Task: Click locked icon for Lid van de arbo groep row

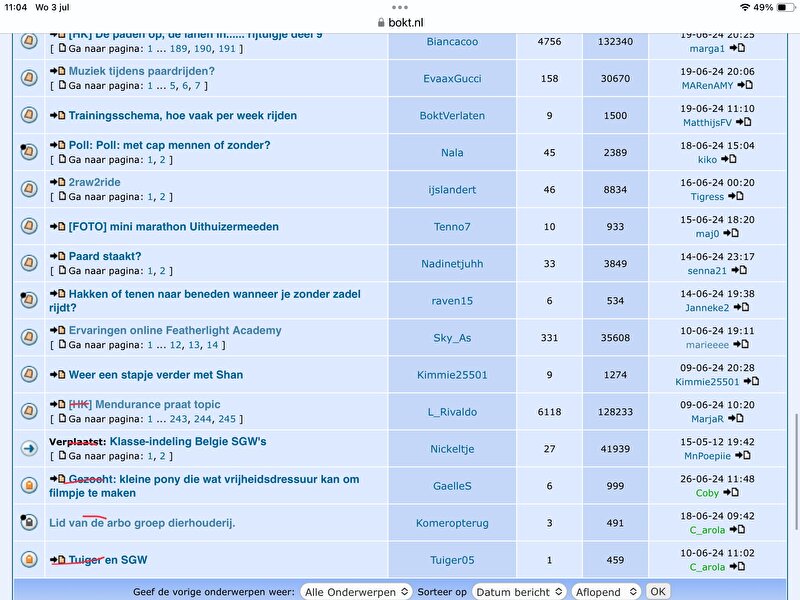Action: click(x=29, y=522)
